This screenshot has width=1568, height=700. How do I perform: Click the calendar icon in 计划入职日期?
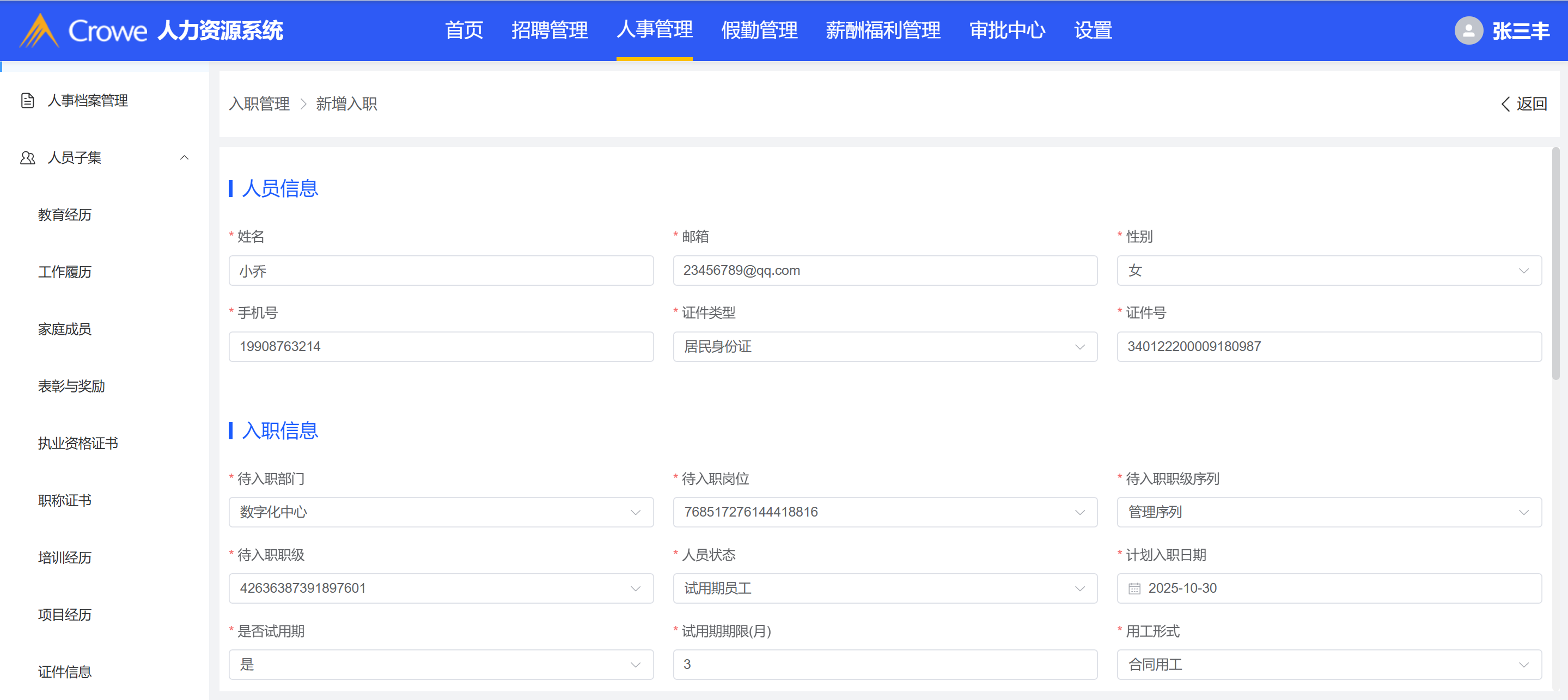pos(1134,588)
